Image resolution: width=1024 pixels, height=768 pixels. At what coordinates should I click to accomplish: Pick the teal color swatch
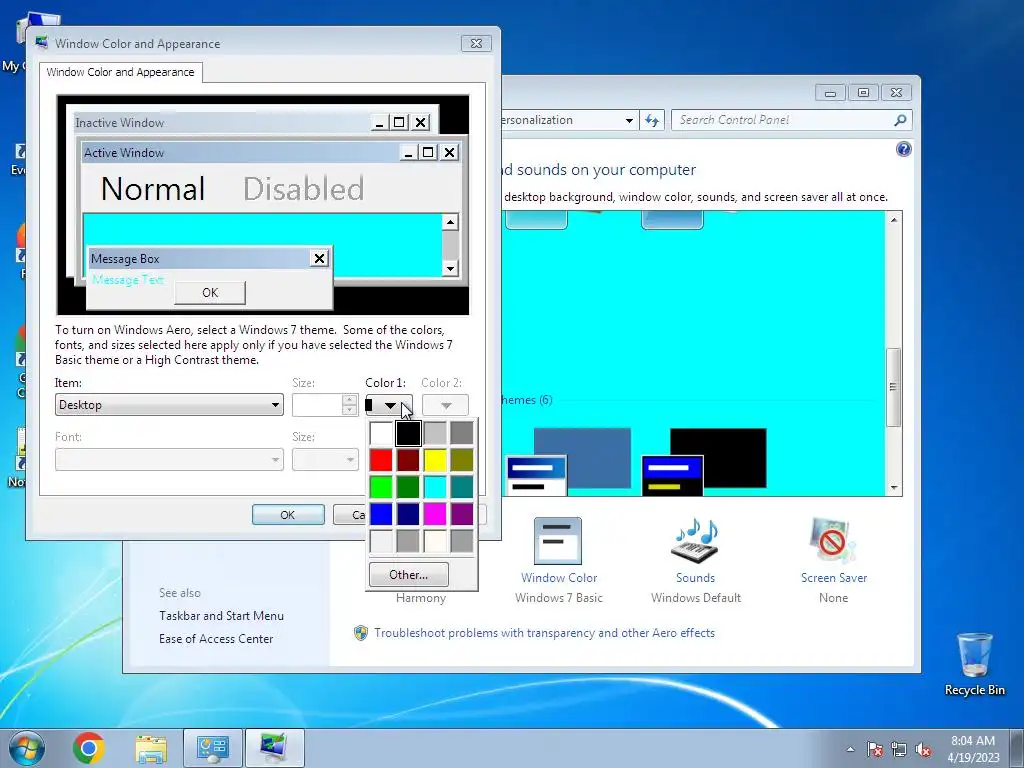pyautogui.click(x=462, y=487)
